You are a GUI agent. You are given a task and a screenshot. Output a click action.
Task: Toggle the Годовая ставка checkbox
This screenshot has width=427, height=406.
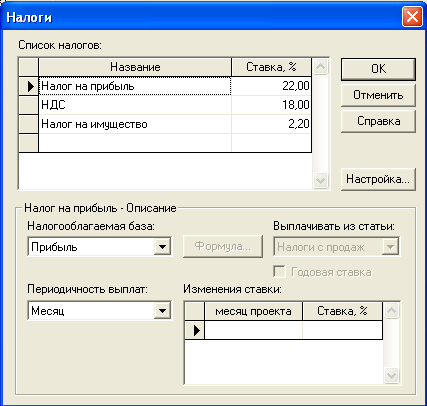click(x=279, y=272)
